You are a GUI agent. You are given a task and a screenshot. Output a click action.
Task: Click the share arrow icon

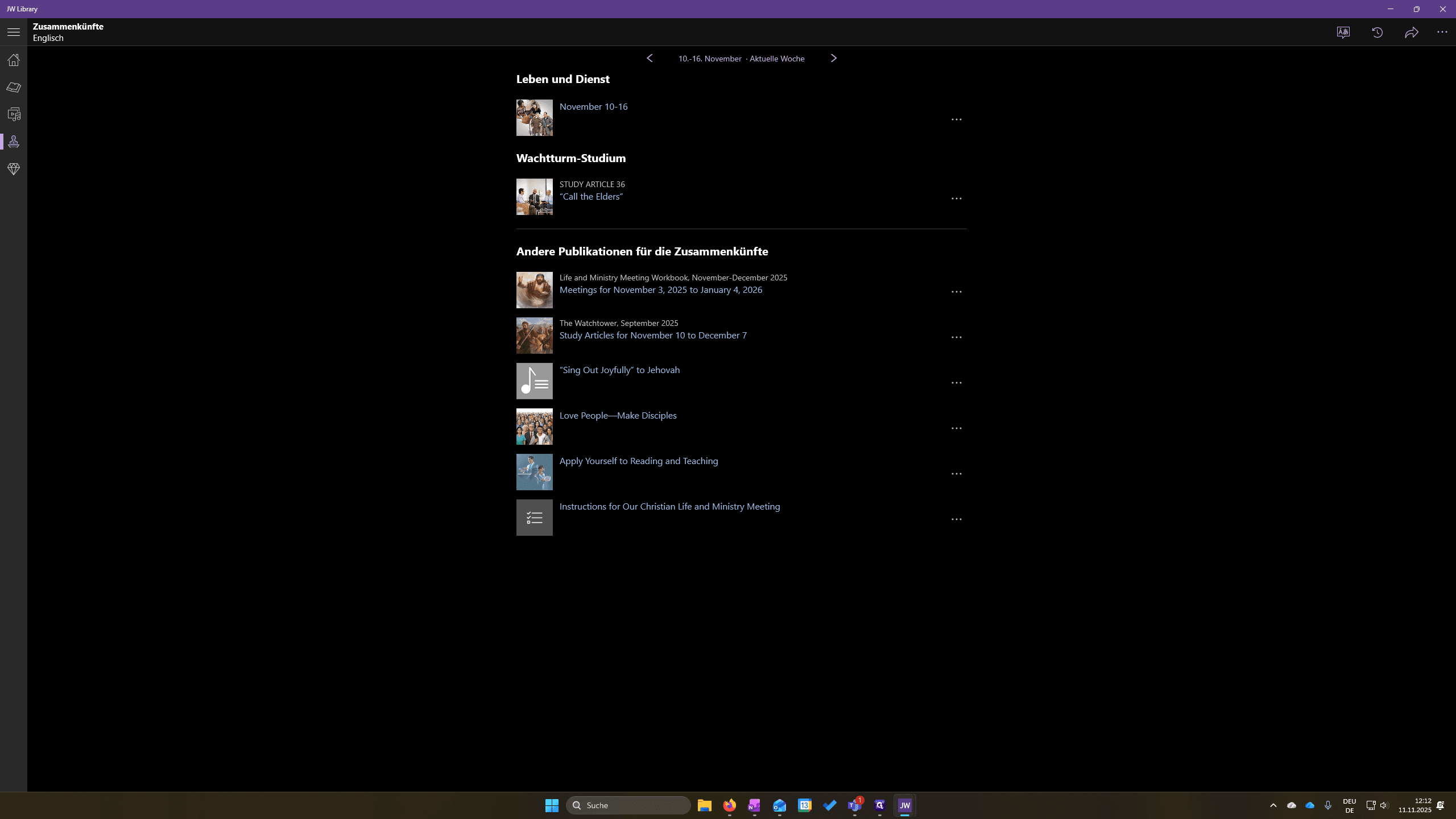coord(1412,32)
